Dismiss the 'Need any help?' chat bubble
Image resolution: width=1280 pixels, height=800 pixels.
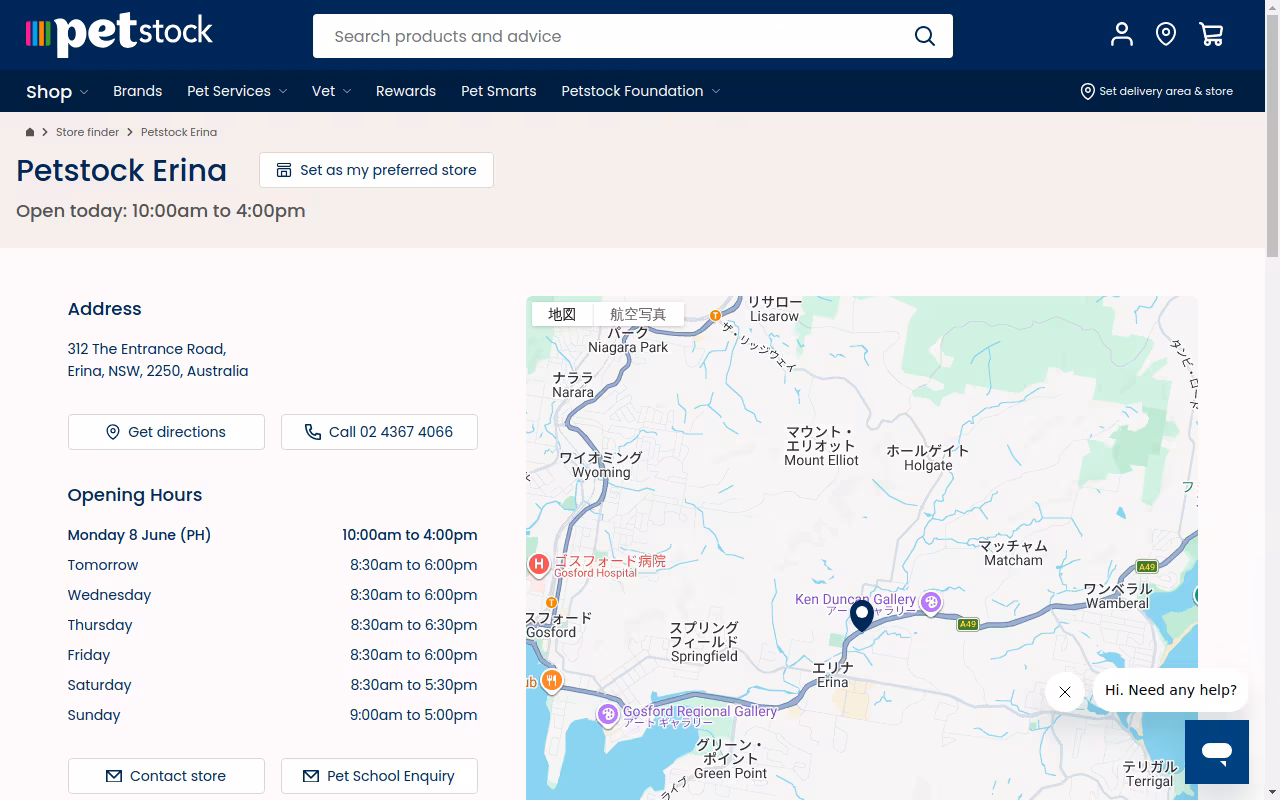(1065, 692)
